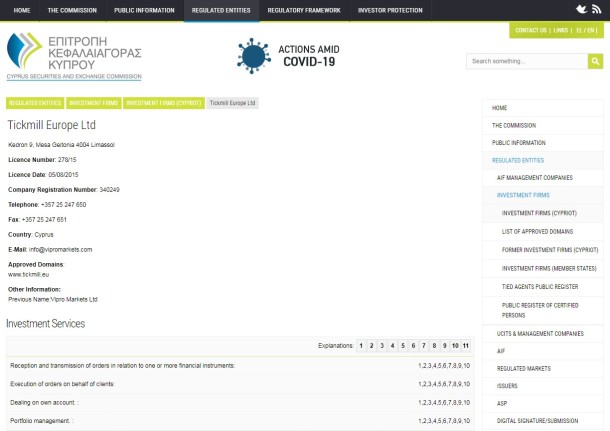Click REGULATED ENTITIES breadcrumb

pos(35,103)
